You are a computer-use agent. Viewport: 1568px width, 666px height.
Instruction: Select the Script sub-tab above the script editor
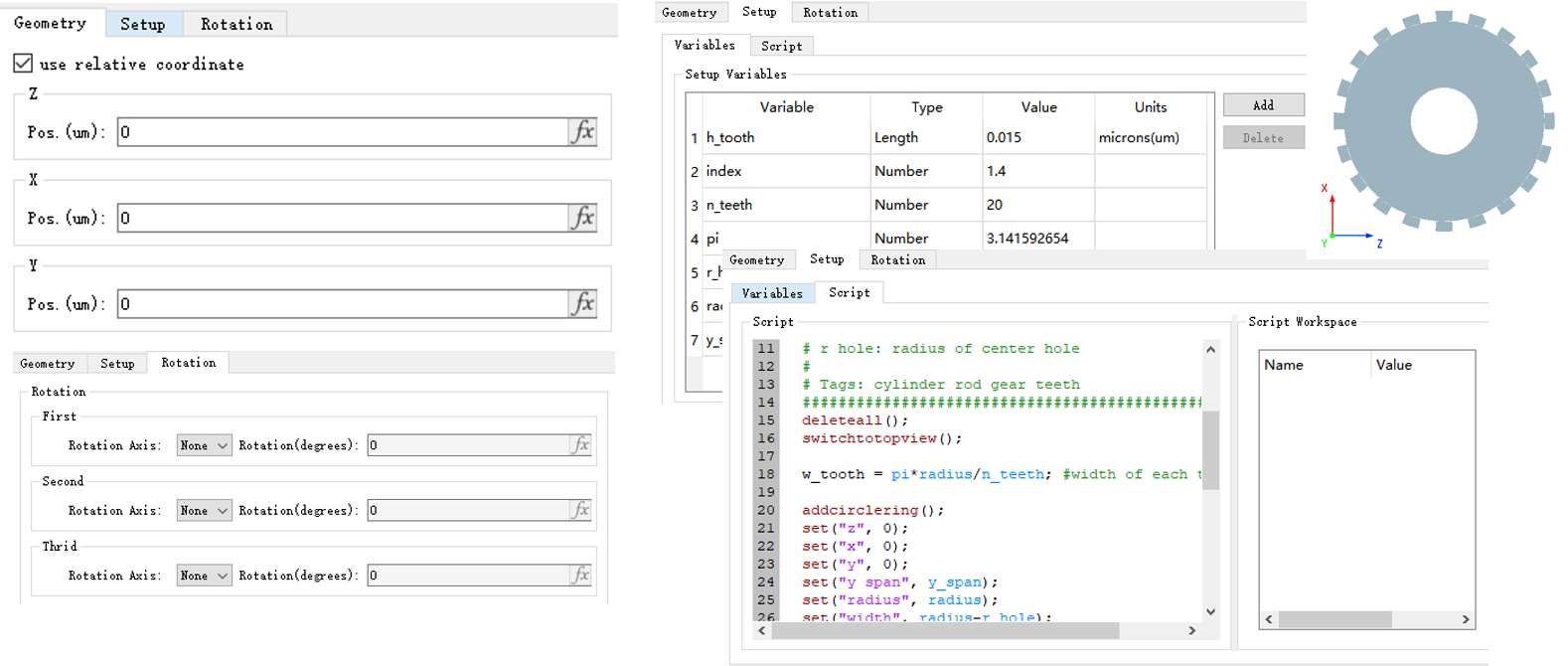[x=850, y=292]
